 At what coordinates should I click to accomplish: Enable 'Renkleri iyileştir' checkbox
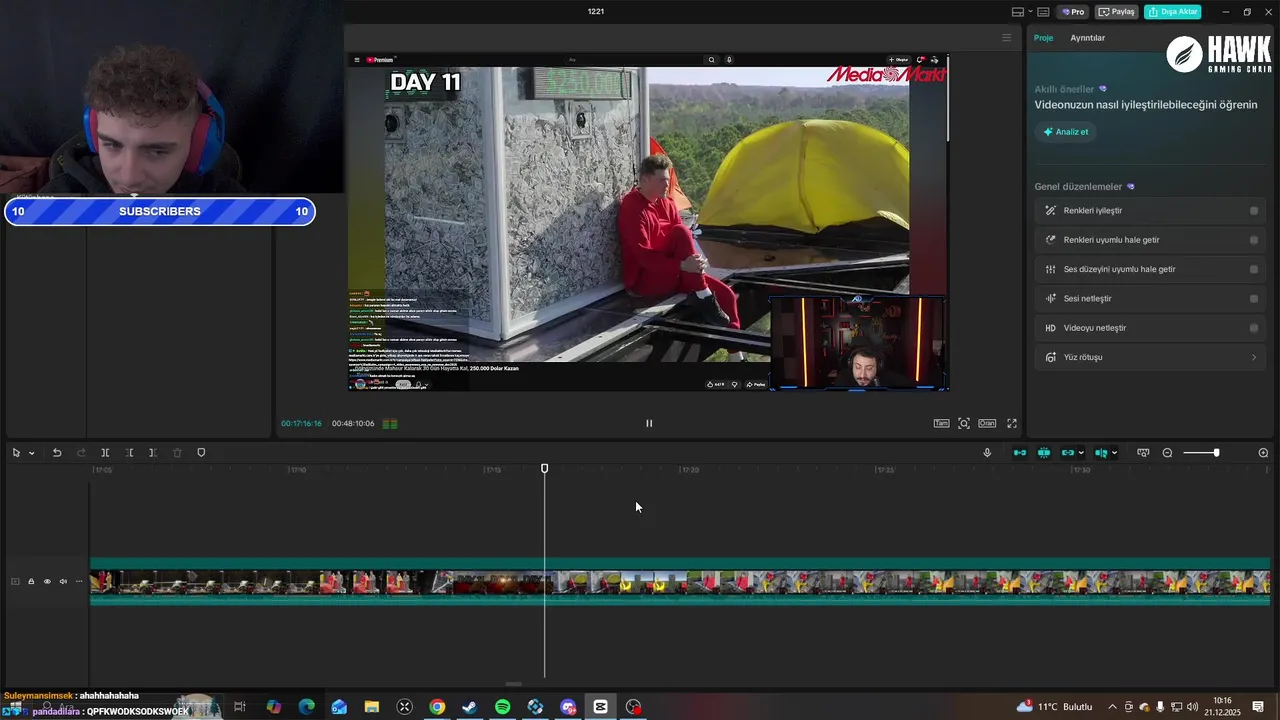click(1254, 211)
